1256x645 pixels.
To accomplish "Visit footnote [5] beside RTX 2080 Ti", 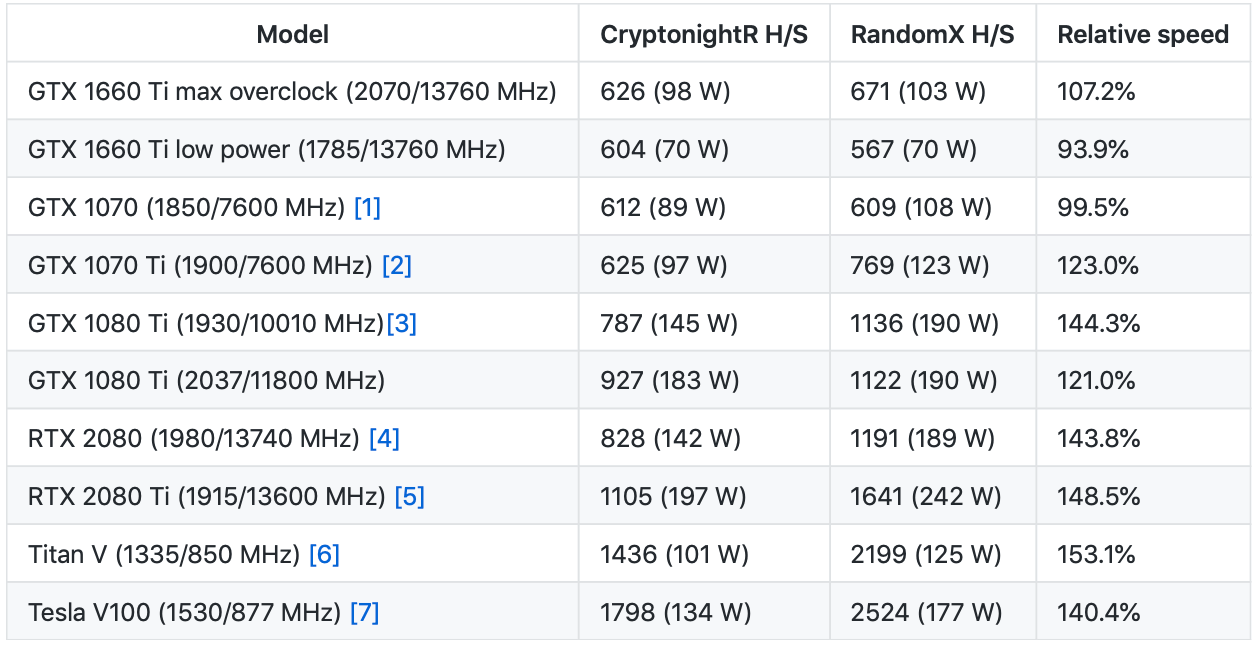I will (410, 497).
